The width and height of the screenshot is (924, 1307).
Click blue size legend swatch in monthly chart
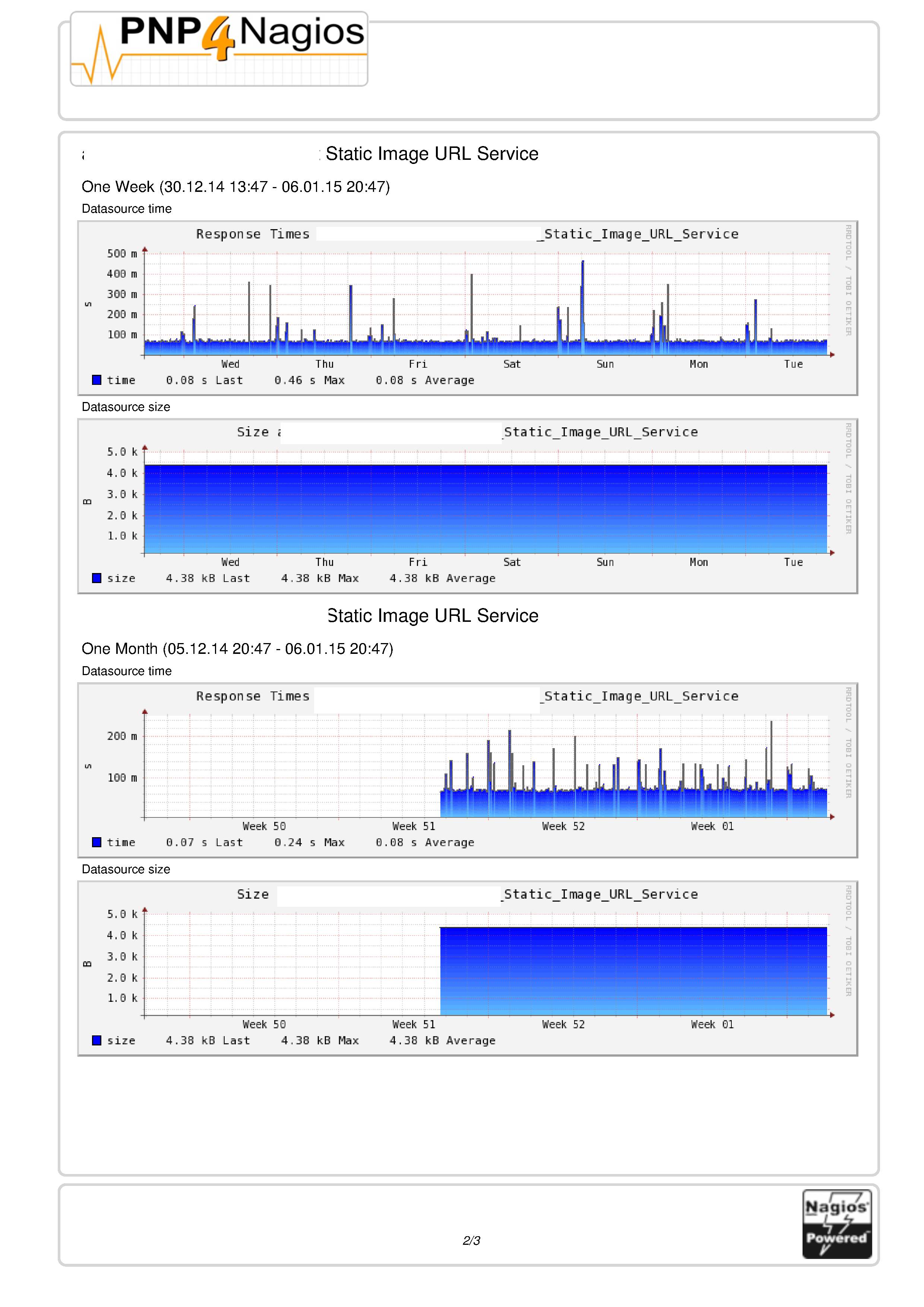click(97, 1040)
